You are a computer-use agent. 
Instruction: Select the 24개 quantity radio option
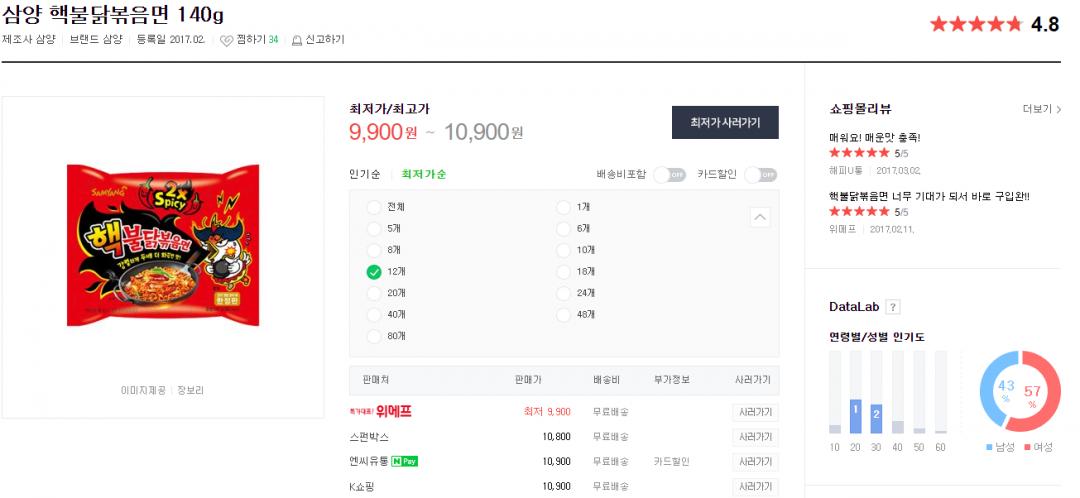tap(564, 293)
